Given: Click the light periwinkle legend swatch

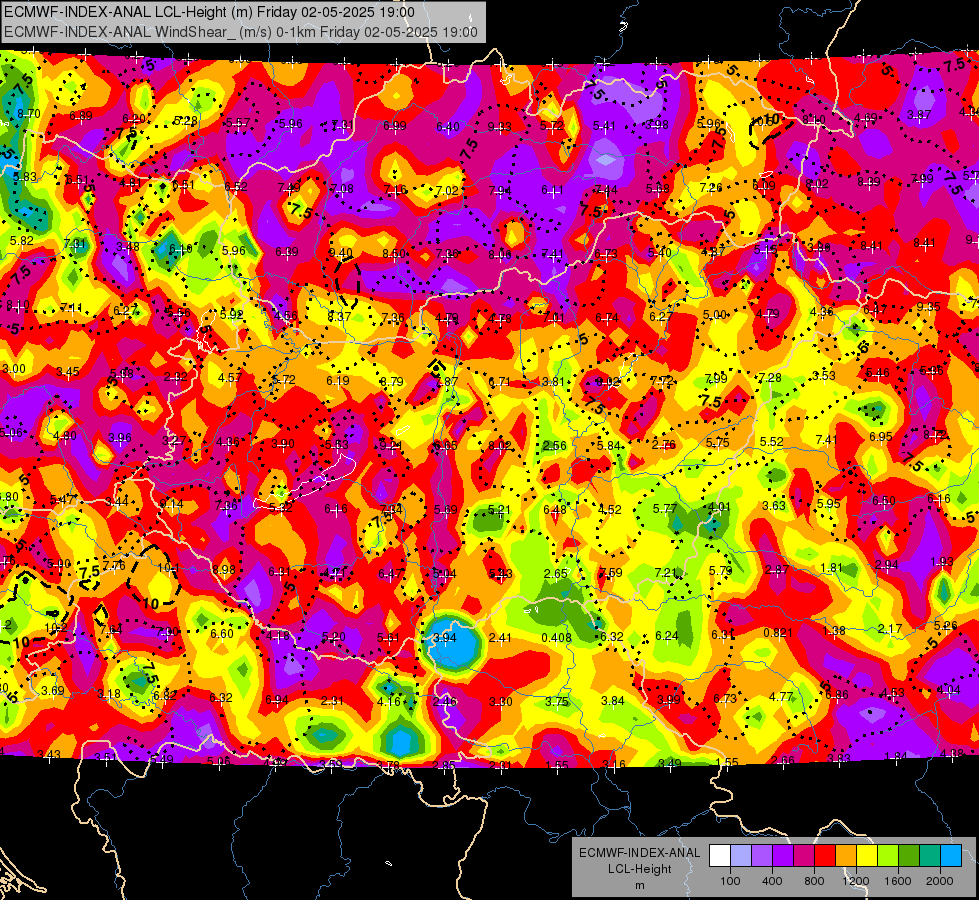Looking at the screenshot, I should [x=741, y=856].
